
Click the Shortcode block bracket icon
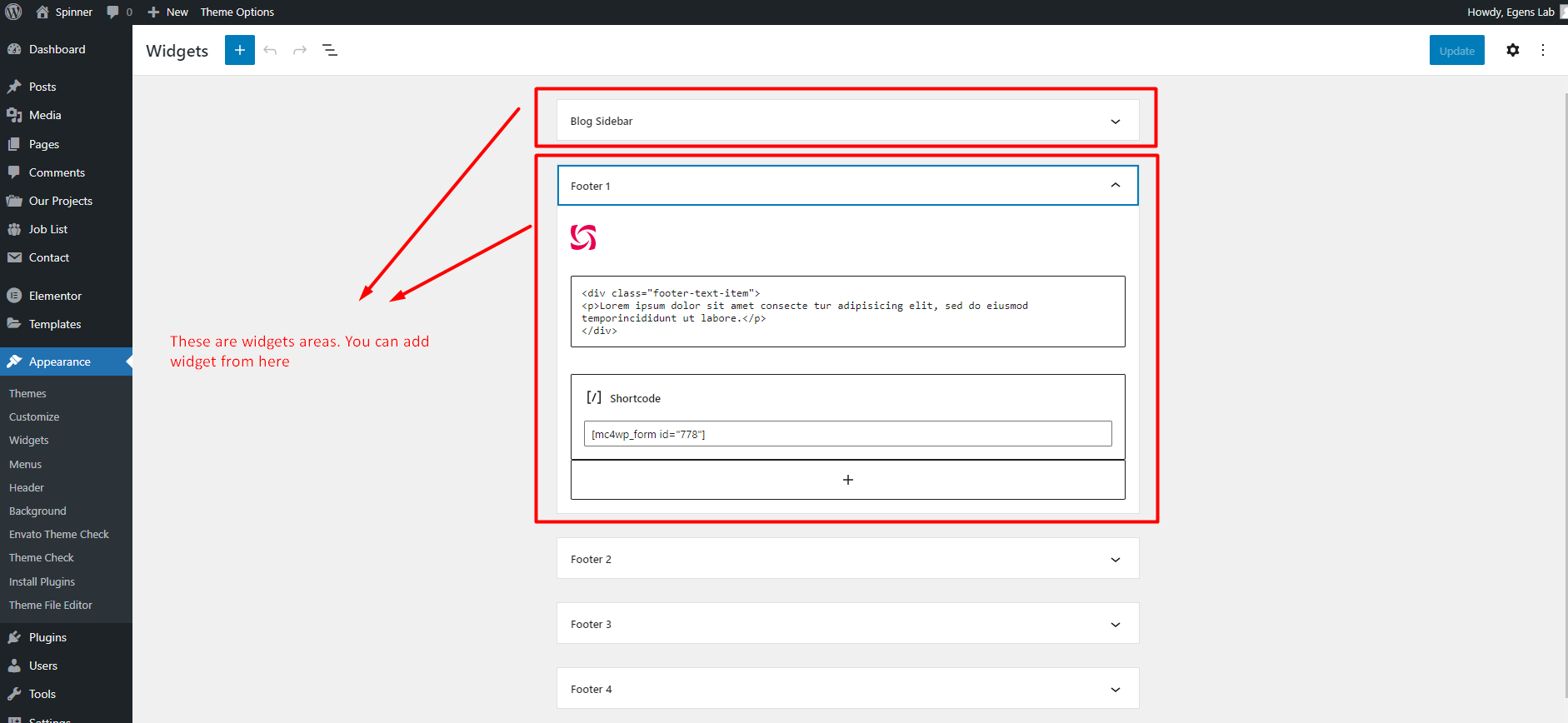[594, 397]
